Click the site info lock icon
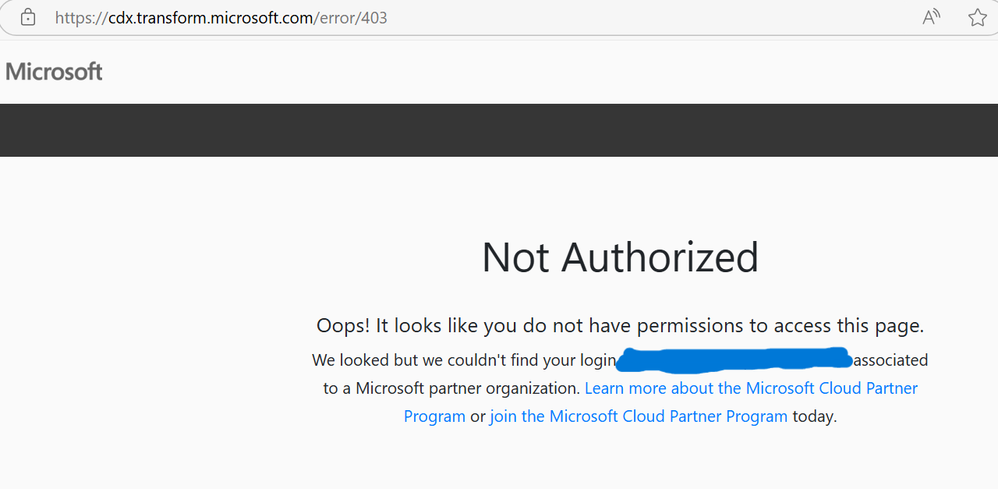The image size is (998, 489). point(28,18)
